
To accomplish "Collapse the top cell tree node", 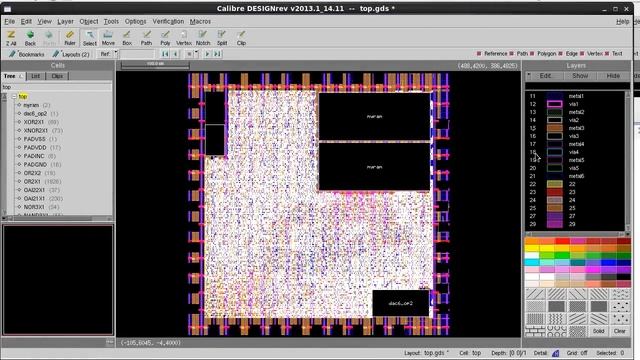I will click(14, 97).
